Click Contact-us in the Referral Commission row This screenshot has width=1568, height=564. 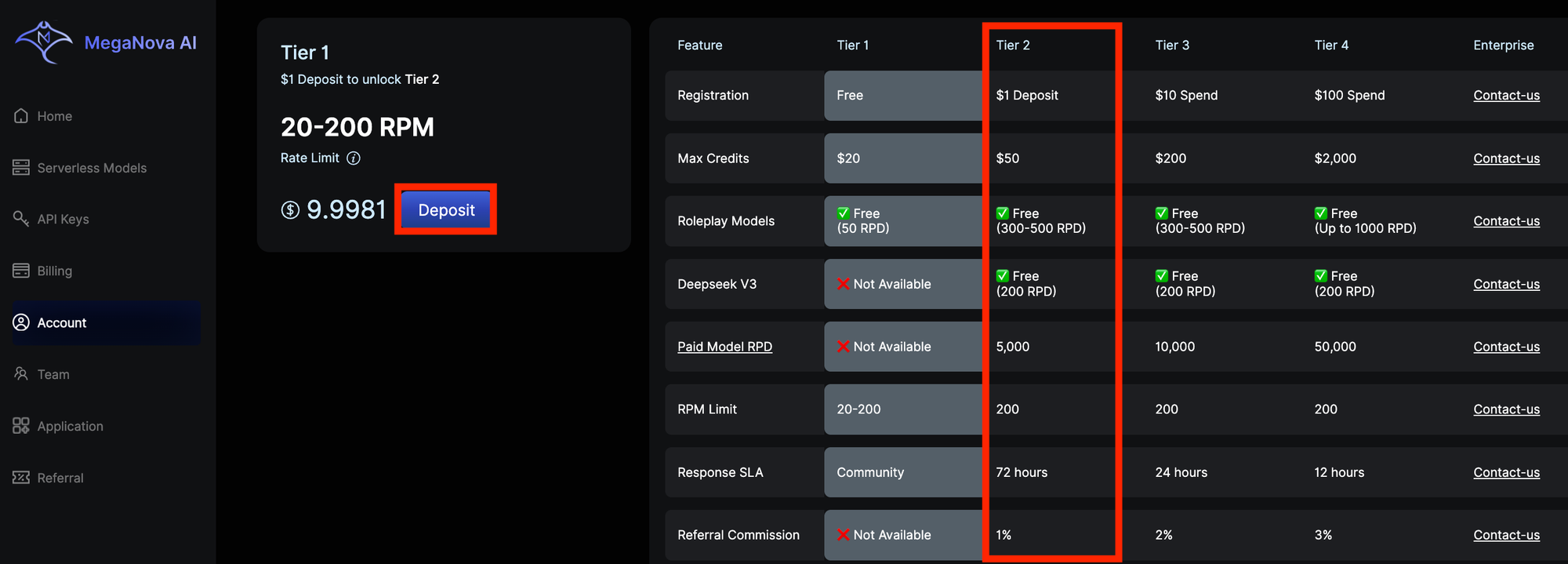pos(1506,534)
